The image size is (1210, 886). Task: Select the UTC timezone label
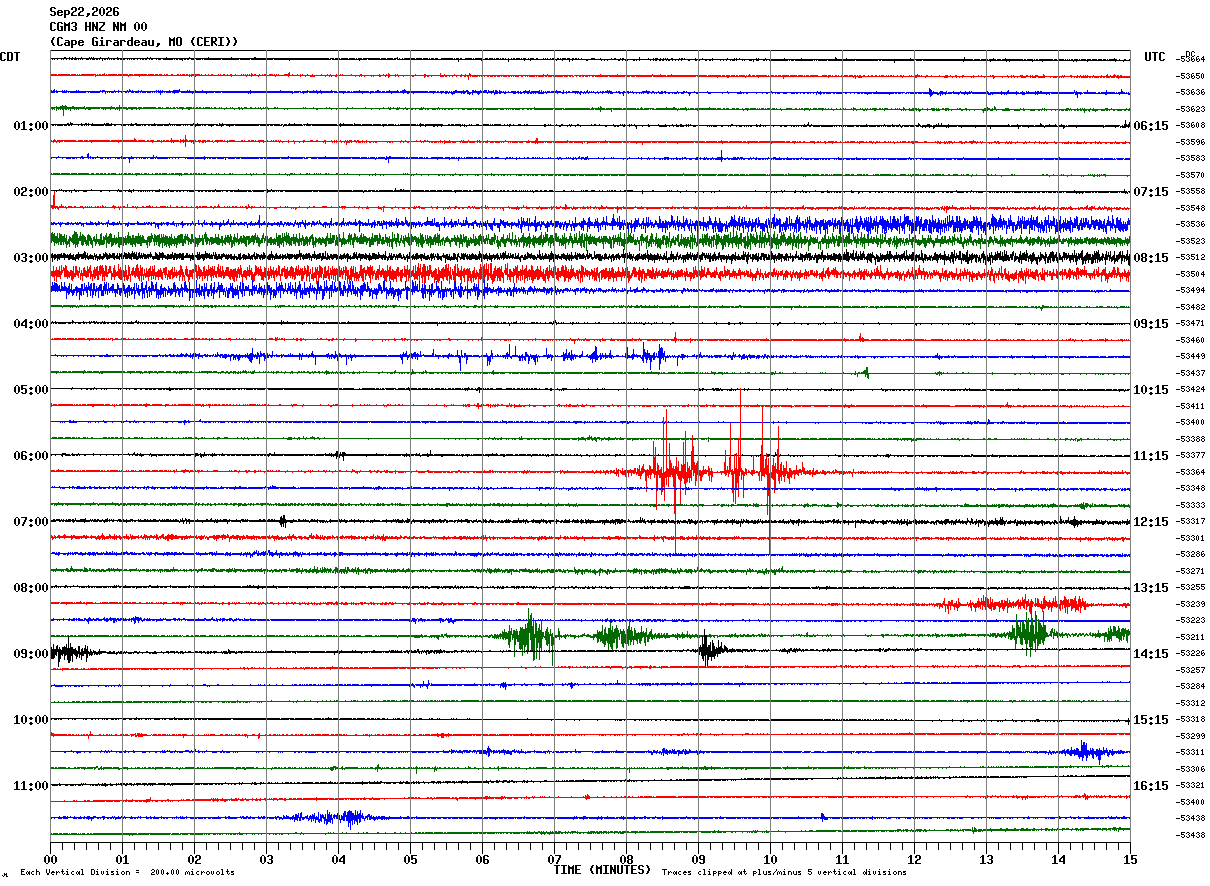tap(1155, 57)
